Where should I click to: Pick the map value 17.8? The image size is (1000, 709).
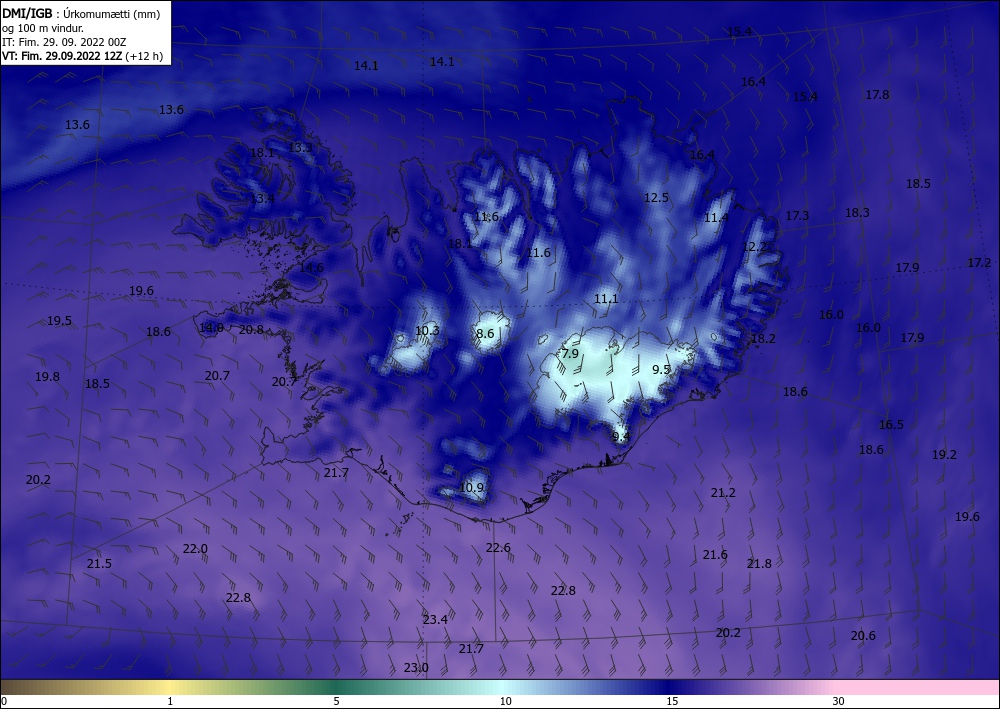click(x=878, y=94)
